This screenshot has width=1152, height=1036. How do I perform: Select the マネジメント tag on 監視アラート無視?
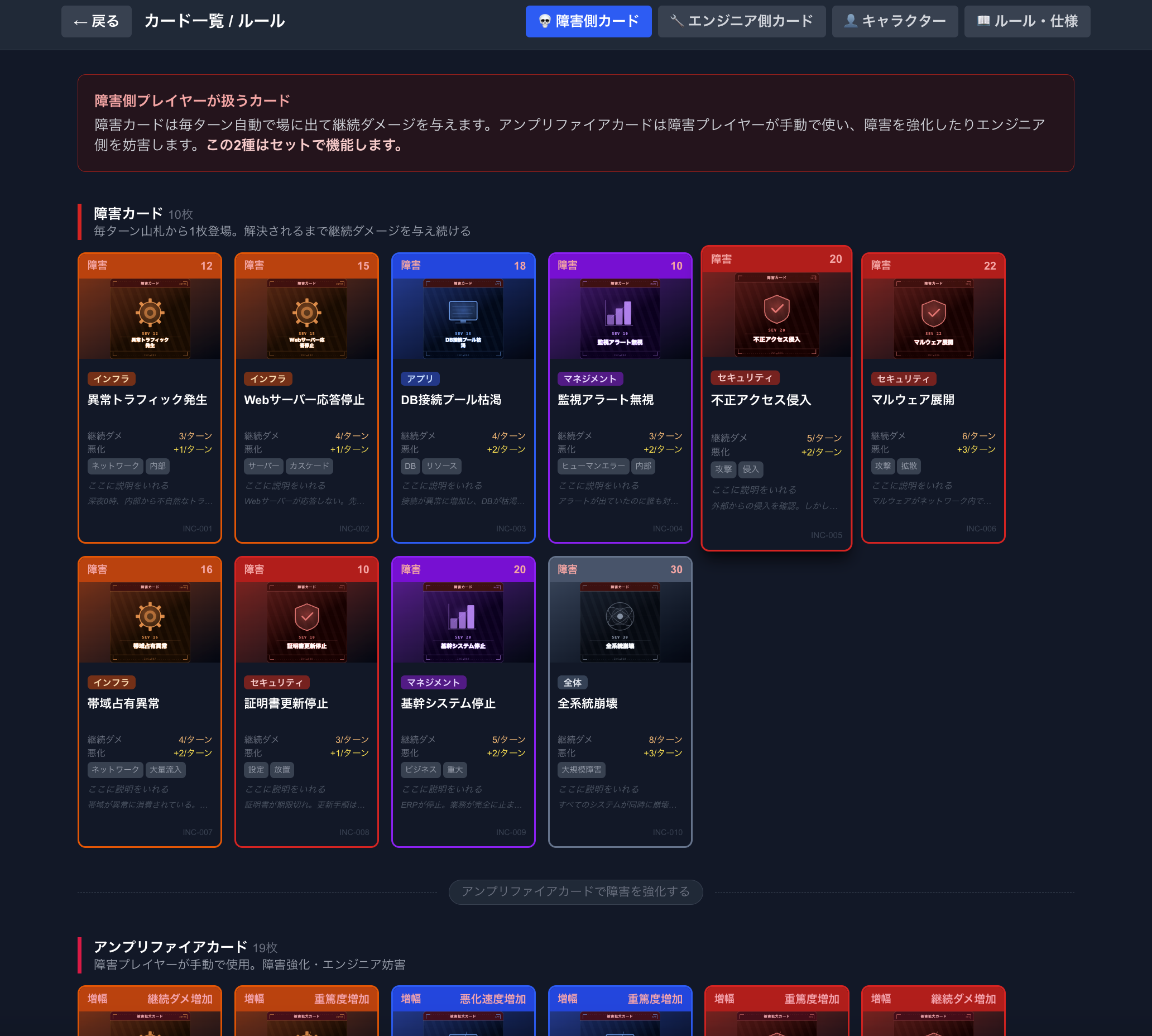(590, 378)
